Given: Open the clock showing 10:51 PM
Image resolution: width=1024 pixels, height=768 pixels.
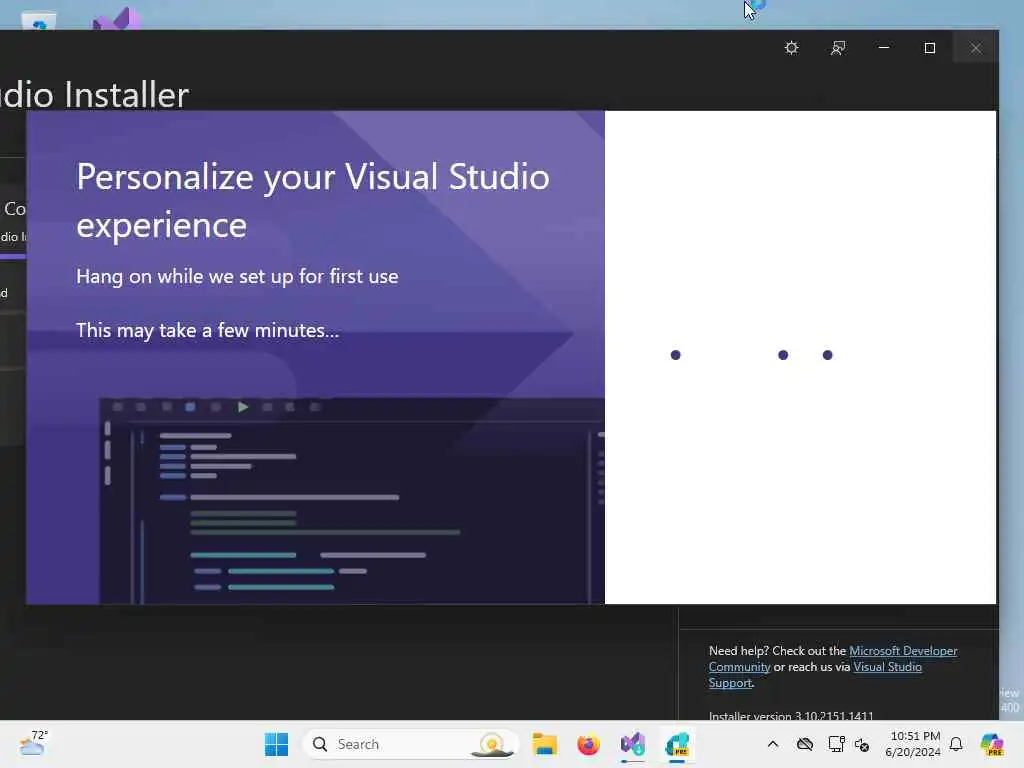Looking at the screenshot, I should [914, 744].
